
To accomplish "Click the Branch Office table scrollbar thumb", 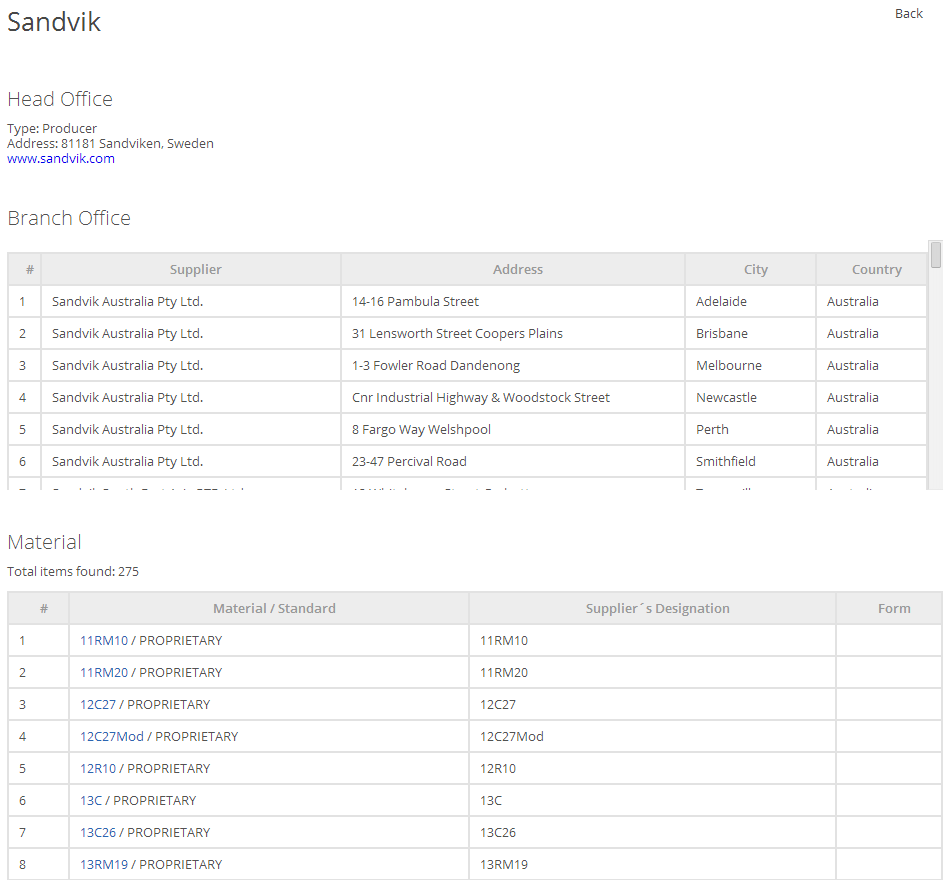I will [936, 254].
